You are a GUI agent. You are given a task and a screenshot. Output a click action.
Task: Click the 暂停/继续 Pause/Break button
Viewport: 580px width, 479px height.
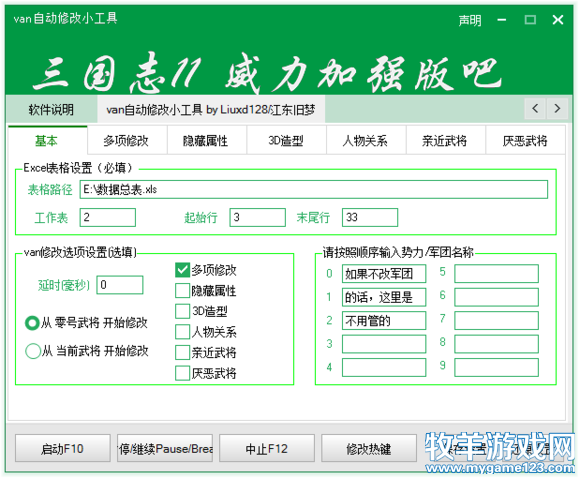click(165, 448)
